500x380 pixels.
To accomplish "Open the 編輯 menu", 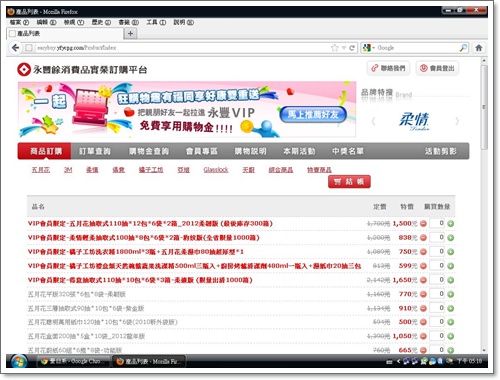I will coord(46,22).
